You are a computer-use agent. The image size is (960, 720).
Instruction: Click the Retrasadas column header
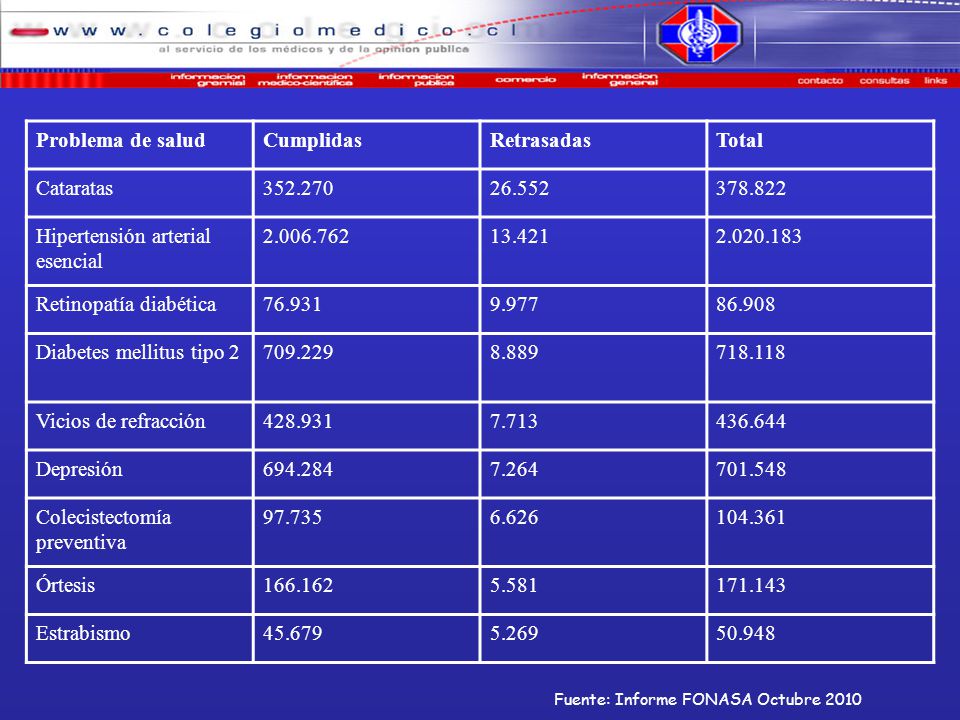click(x=540, y=140)
